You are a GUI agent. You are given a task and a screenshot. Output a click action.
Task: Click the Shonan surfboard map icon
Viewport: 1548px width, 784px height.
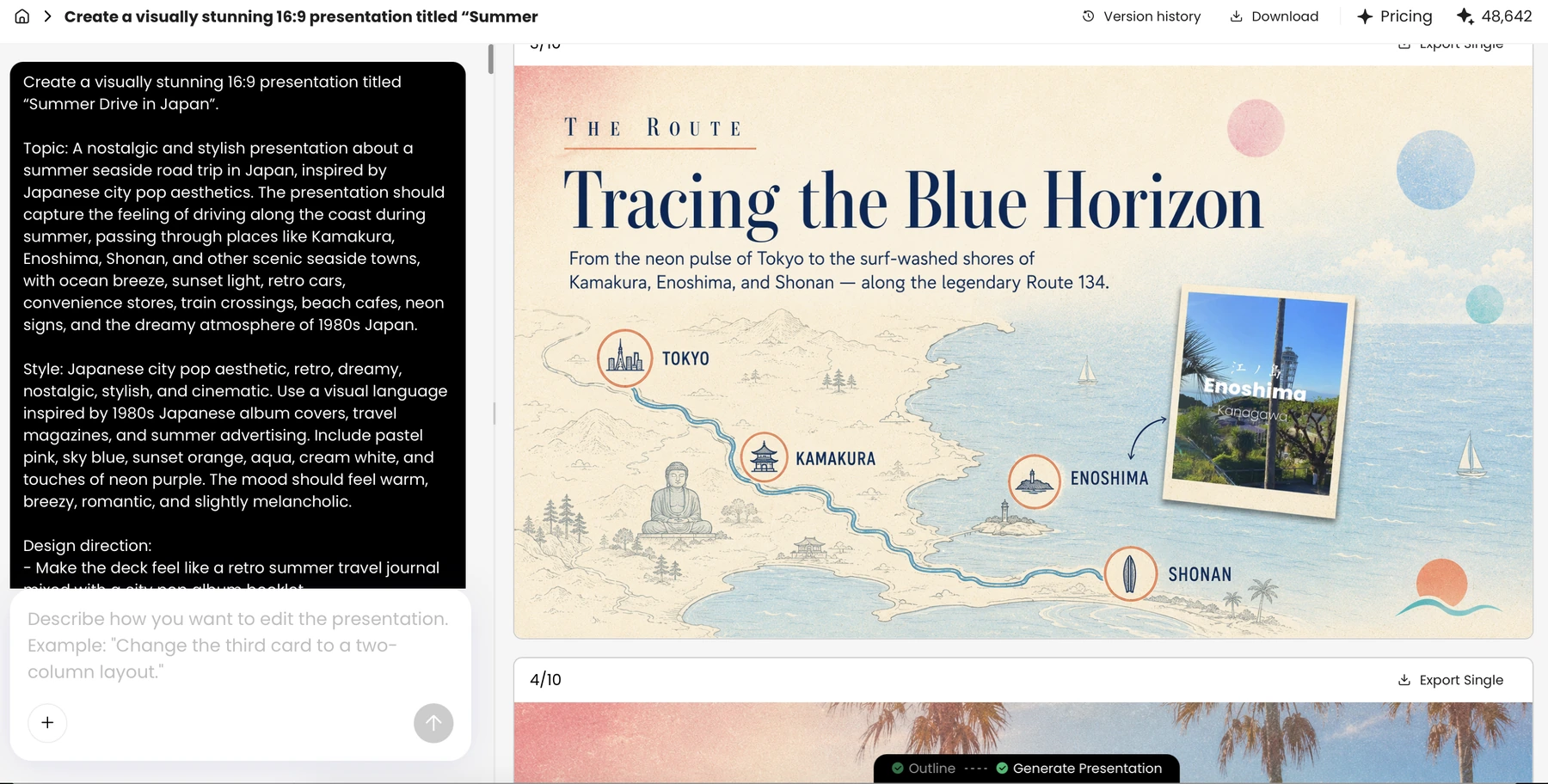1130,573
